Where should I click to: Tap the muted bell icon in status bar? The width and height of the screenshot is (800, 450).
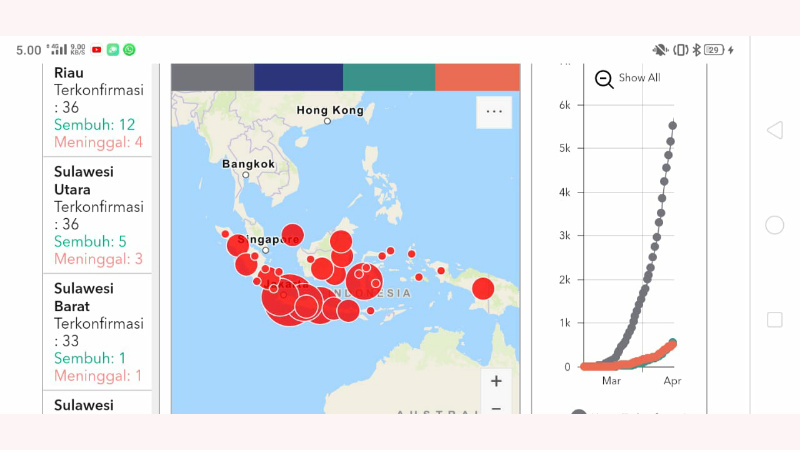[x=660, y=49]
